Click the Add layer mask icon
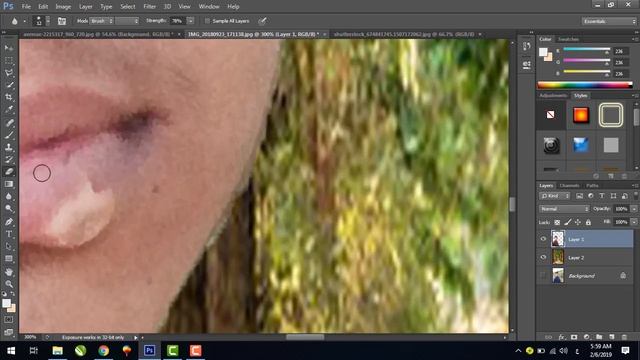This screenshot has height=360, width=640. (574, 337)
